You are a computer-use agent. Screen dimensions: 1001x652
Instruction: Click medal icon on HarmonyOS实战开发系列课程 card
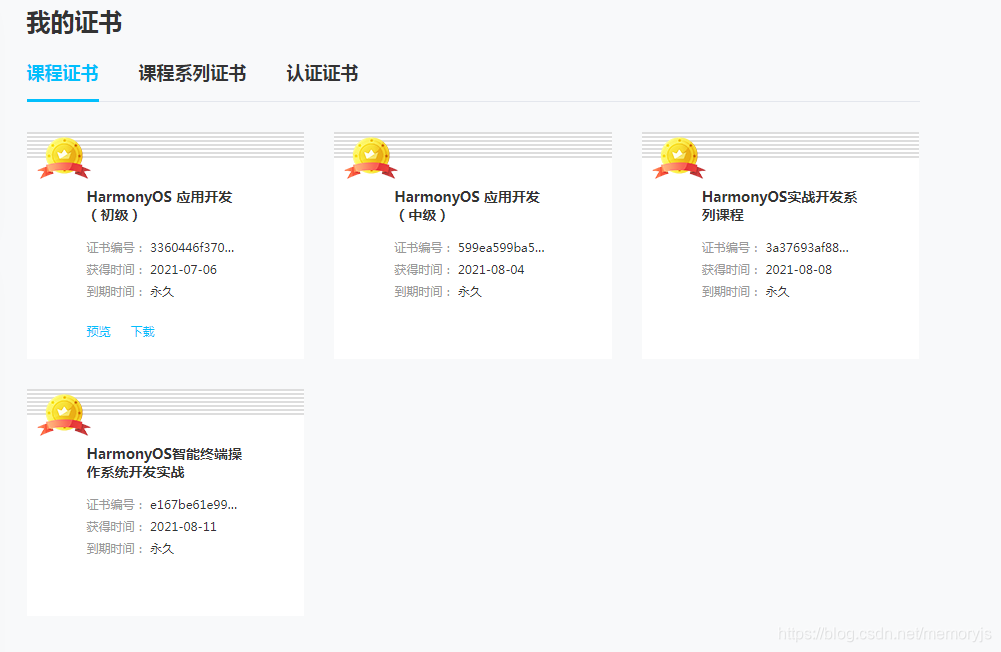pos(679,158)
